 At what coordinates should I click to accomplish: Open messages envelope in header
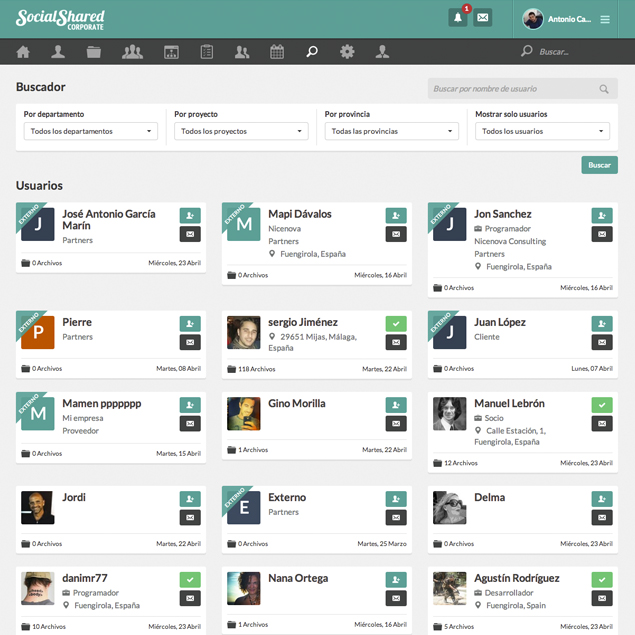[x=483, y=18]
